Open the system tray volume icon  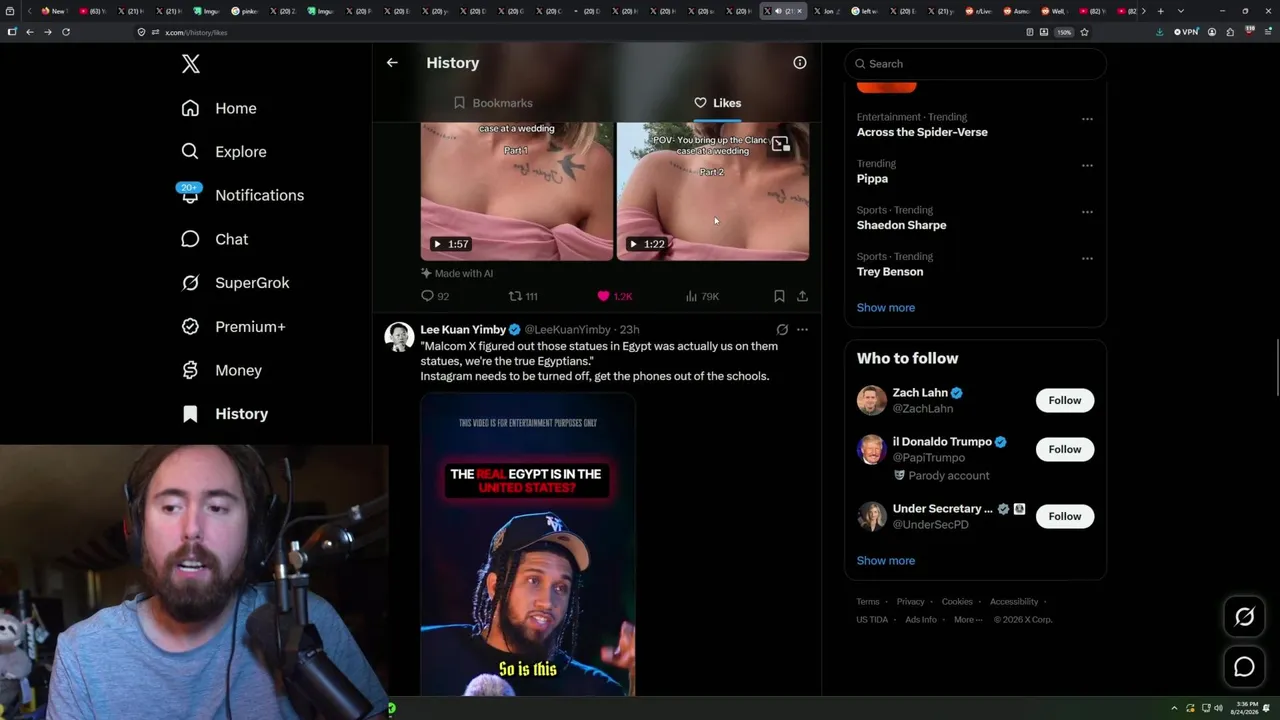(1218, 708)
